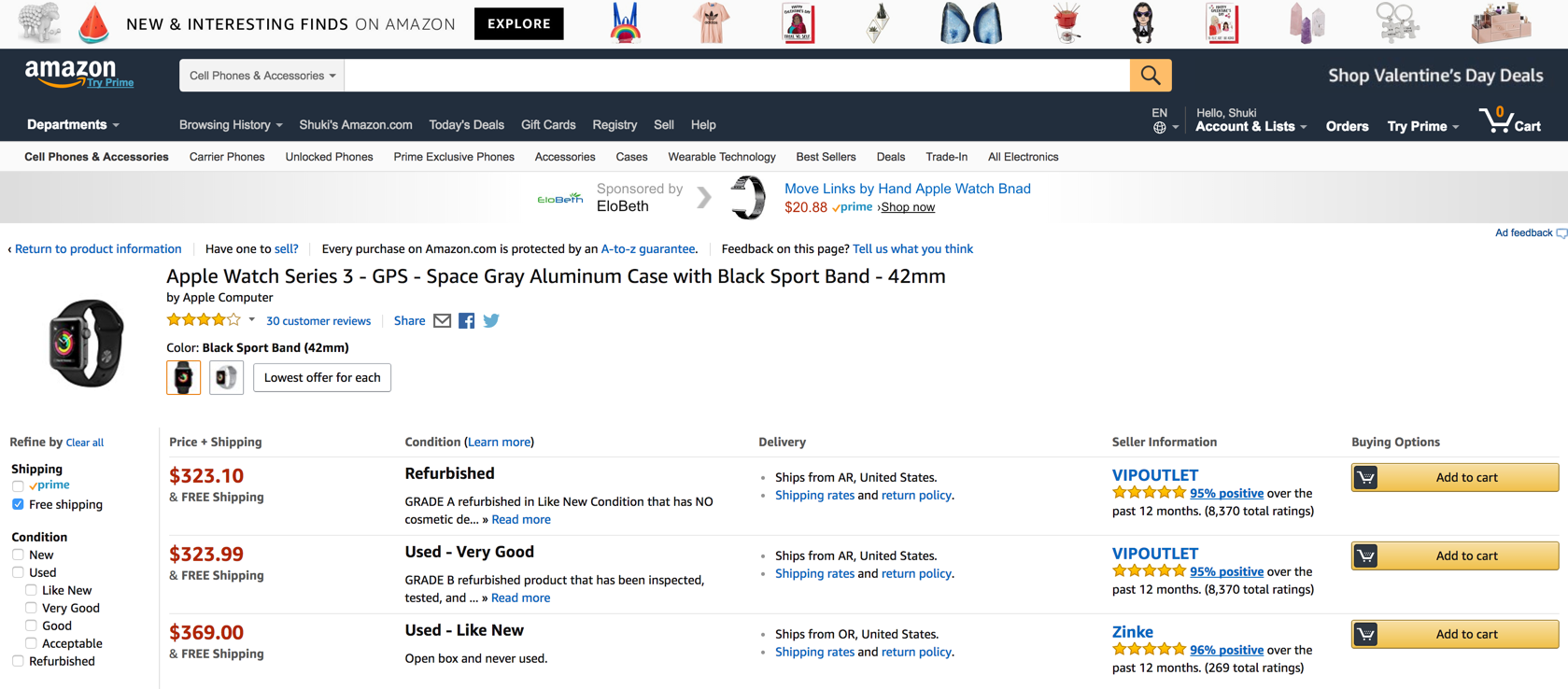Click the orange t-shirt in finds banner

711,23
